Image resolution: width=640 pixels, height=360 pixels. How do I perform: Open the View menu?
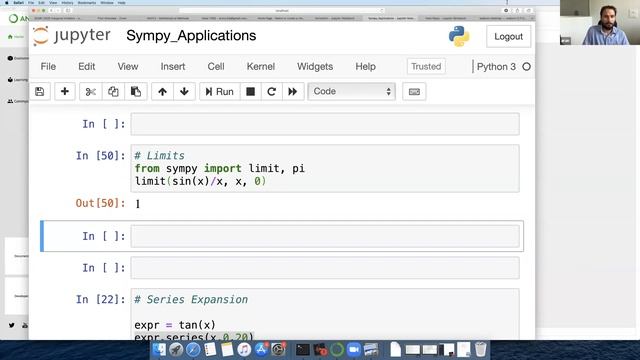point(128,67)
